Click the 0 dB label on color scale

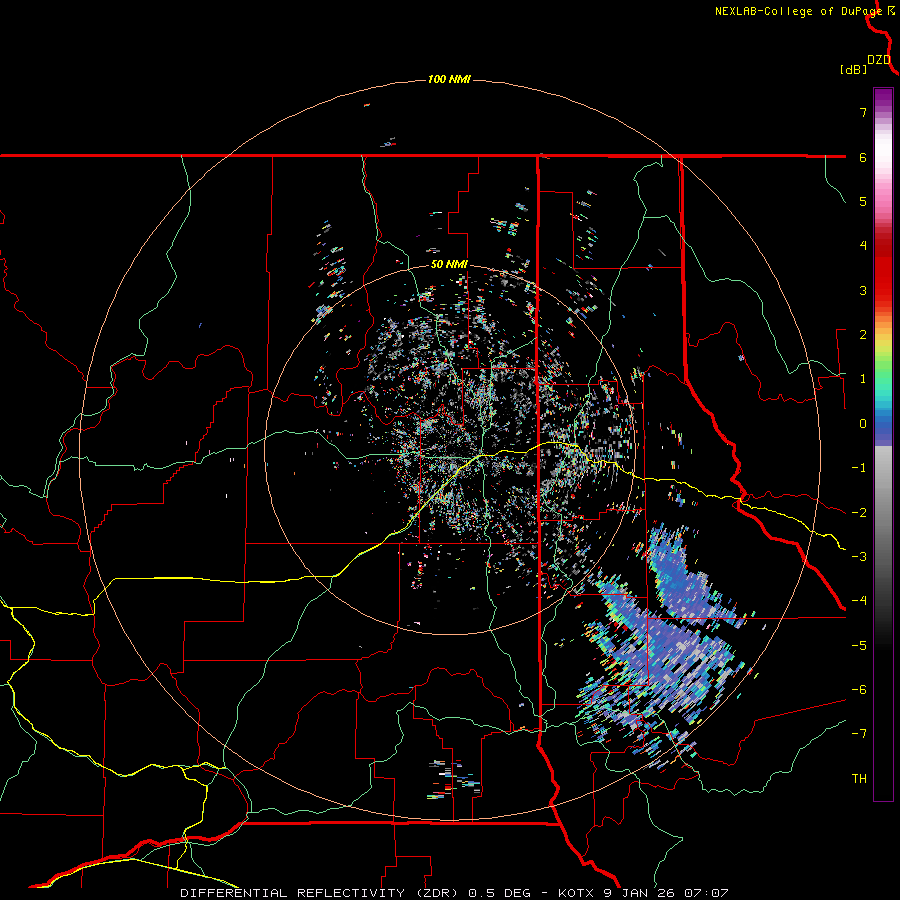863,424
